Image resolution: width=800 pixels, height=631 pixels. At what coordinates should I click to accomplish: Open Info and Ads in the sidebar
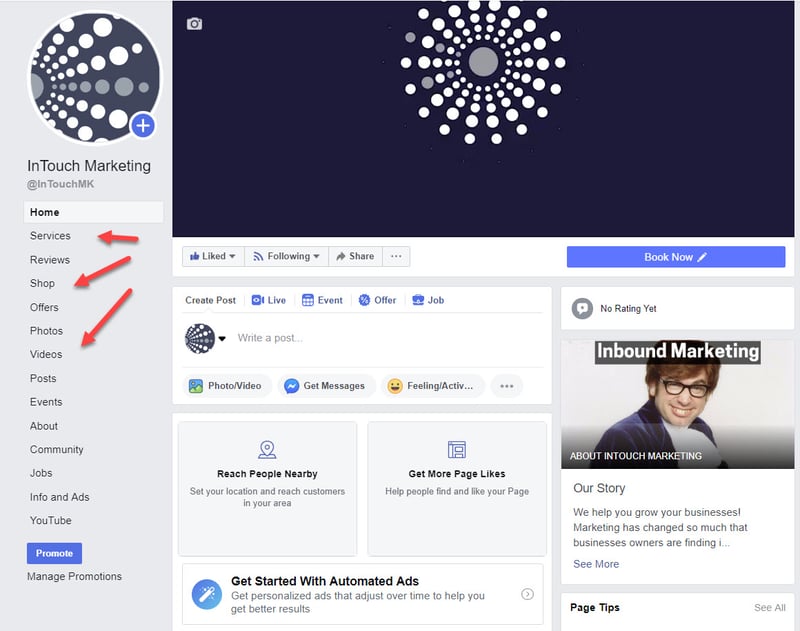click(60, 497)
